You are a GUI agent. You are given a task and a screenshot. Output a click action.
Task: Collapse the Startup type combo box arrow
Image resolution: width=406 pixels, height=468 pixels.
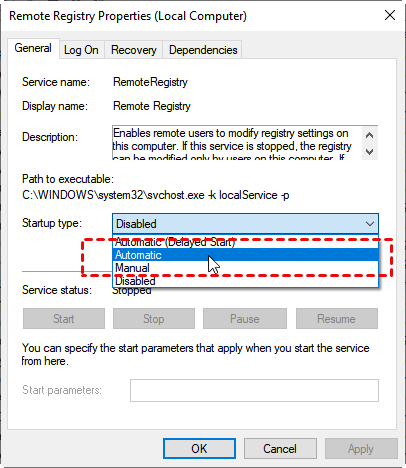[370, 224]
